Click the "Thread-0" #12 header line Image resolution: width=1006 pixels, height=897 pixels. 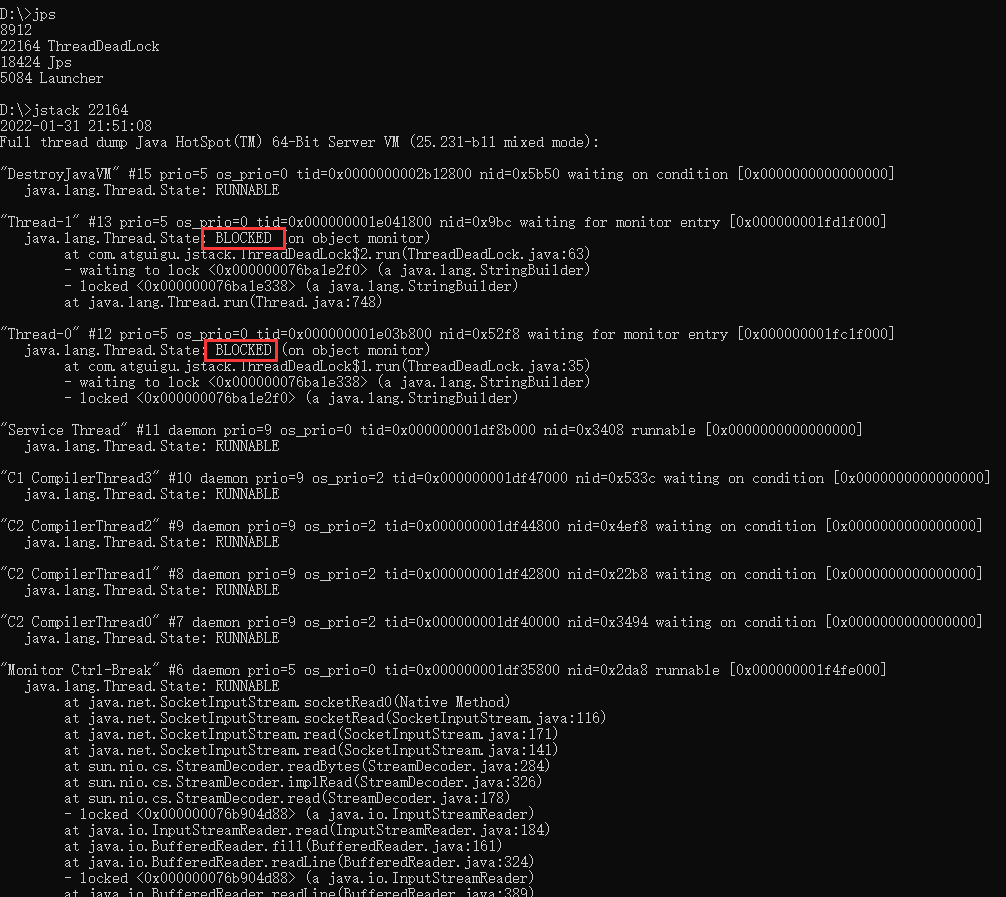[x=447, y=334]
